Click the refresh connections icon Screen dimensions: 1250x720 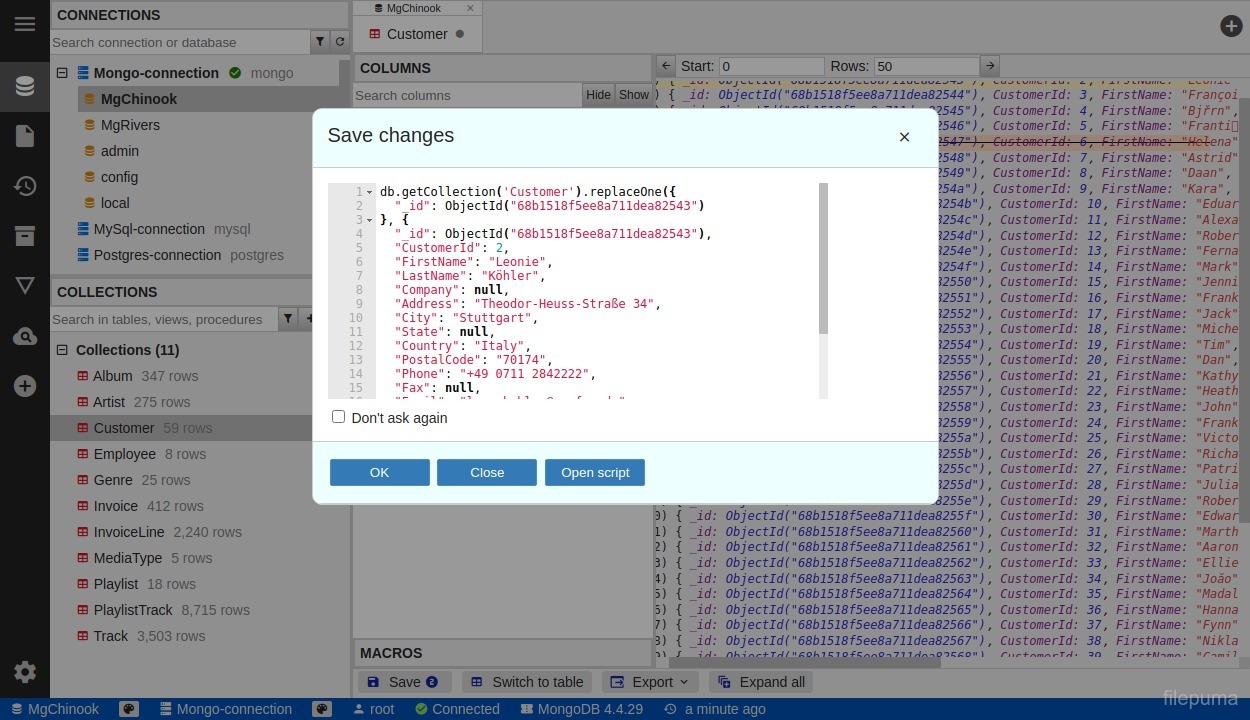340,42
